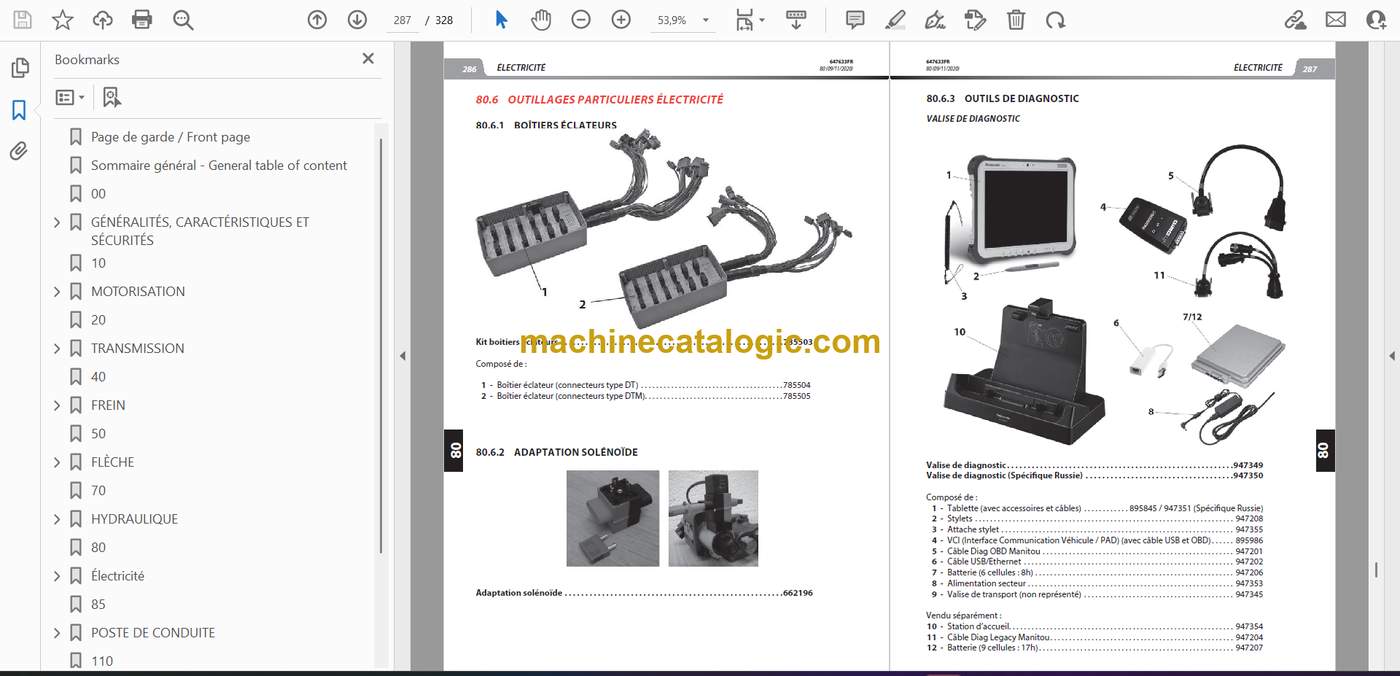Image resolution: width=1400 pixels, height=676 pixels.
Task: Add a comment with speech bubble tool
Action: pos(855,19)
